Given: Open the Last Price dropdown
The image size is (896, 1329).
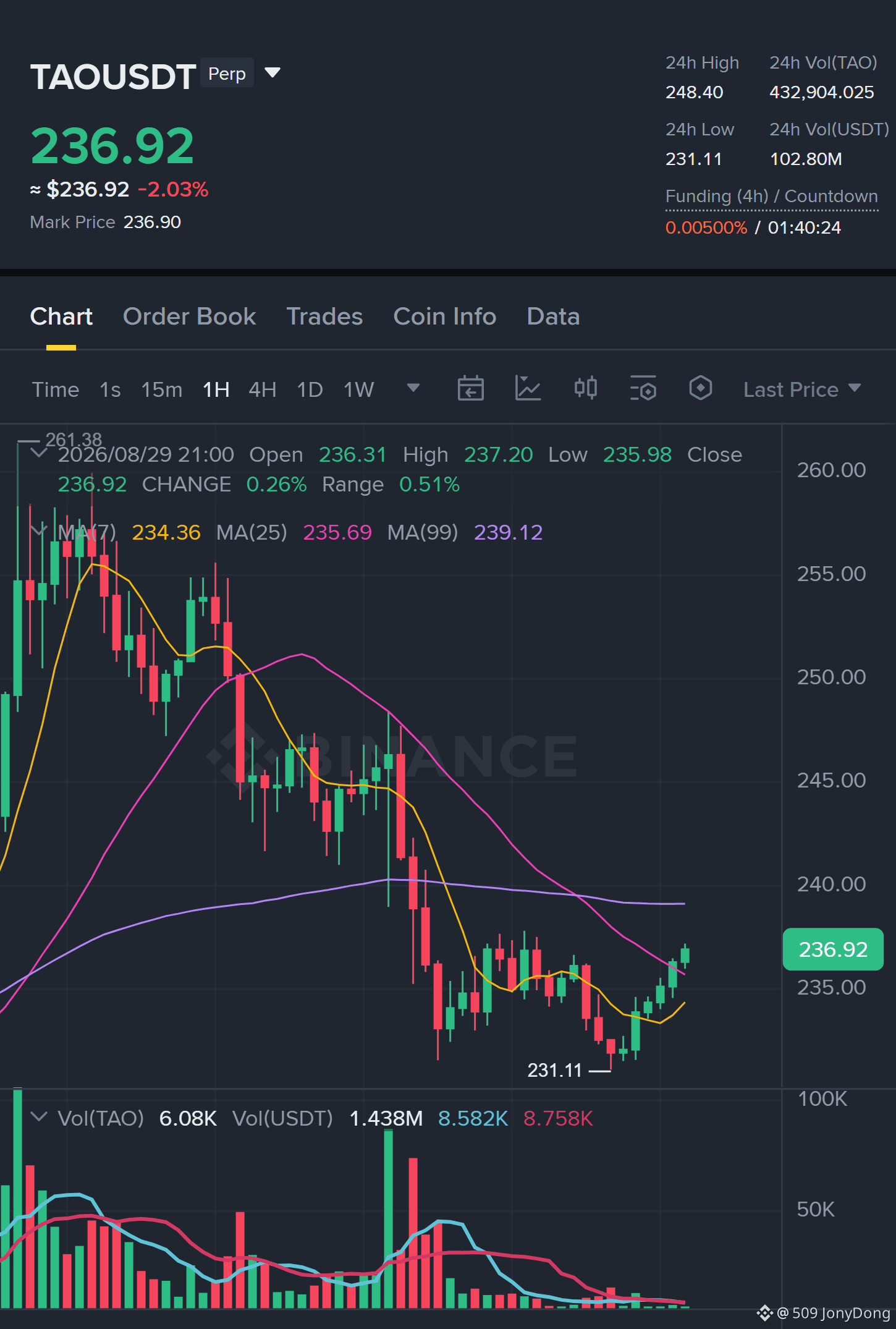Looking at the screenshot, I should [802, 389].
